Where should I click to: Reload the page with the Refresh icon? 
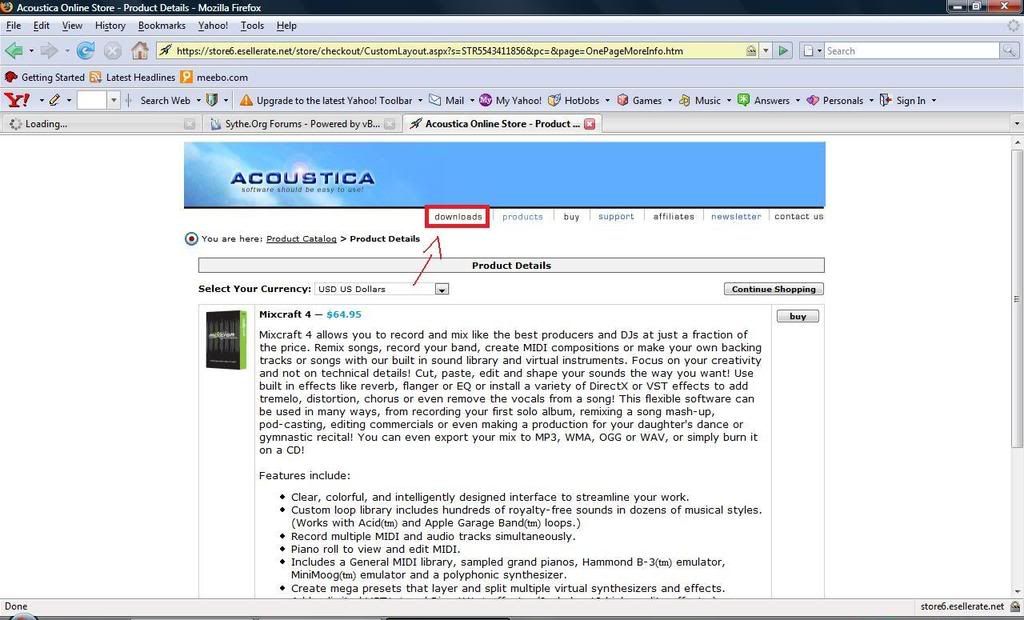86,50
